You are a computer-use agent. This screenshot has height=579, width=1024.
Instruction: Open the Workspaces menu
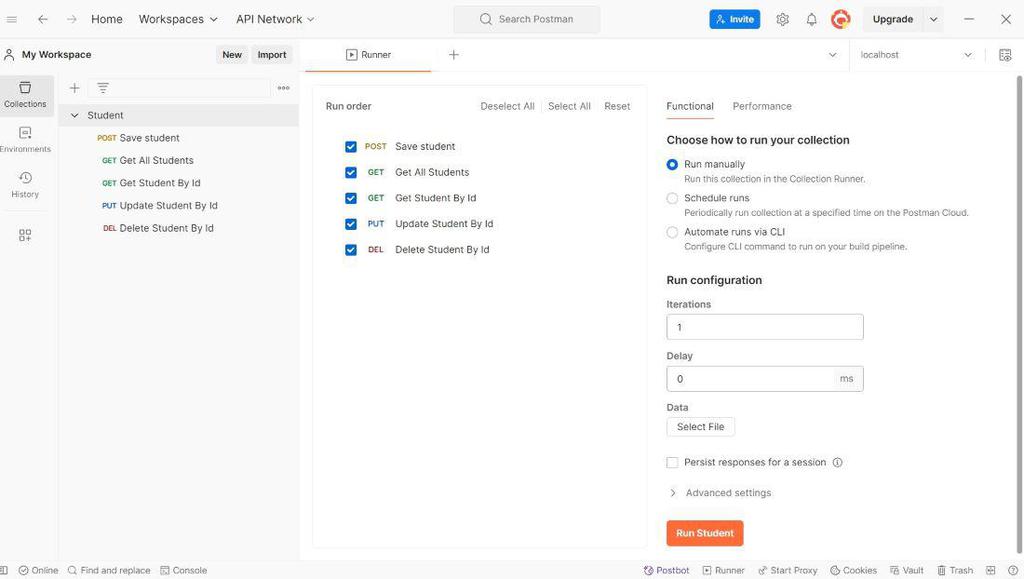(x=178, y=19)
